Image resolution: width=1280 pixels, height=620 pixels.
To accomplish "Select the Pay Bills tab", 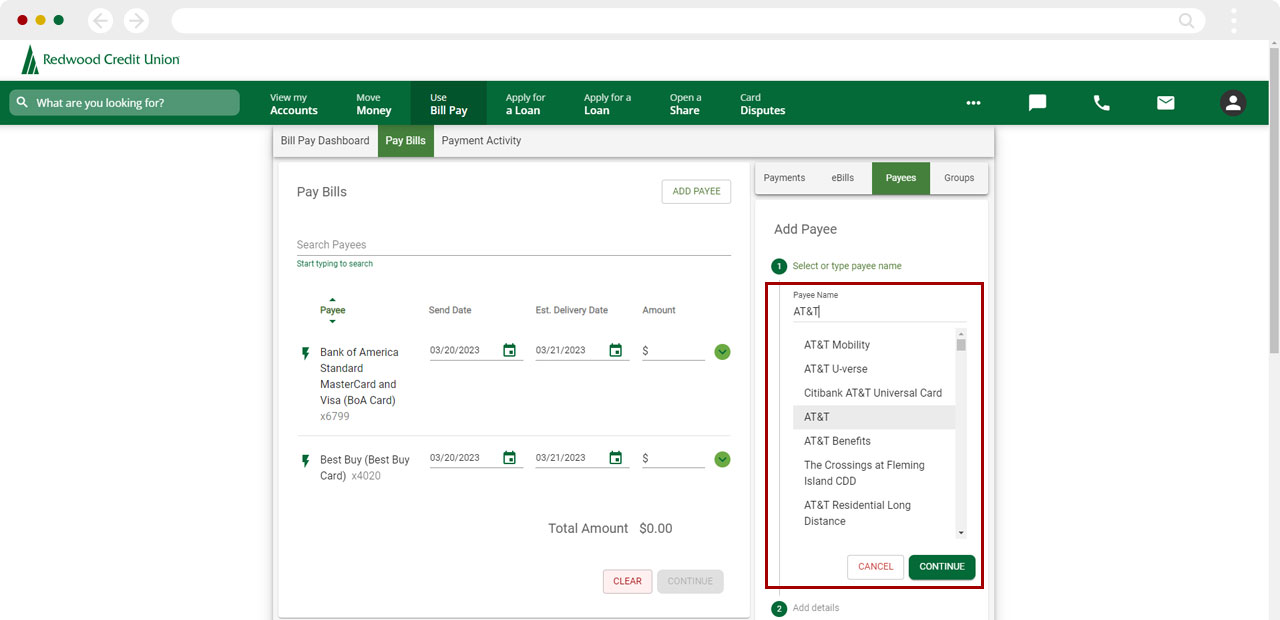I will point(405,141).
